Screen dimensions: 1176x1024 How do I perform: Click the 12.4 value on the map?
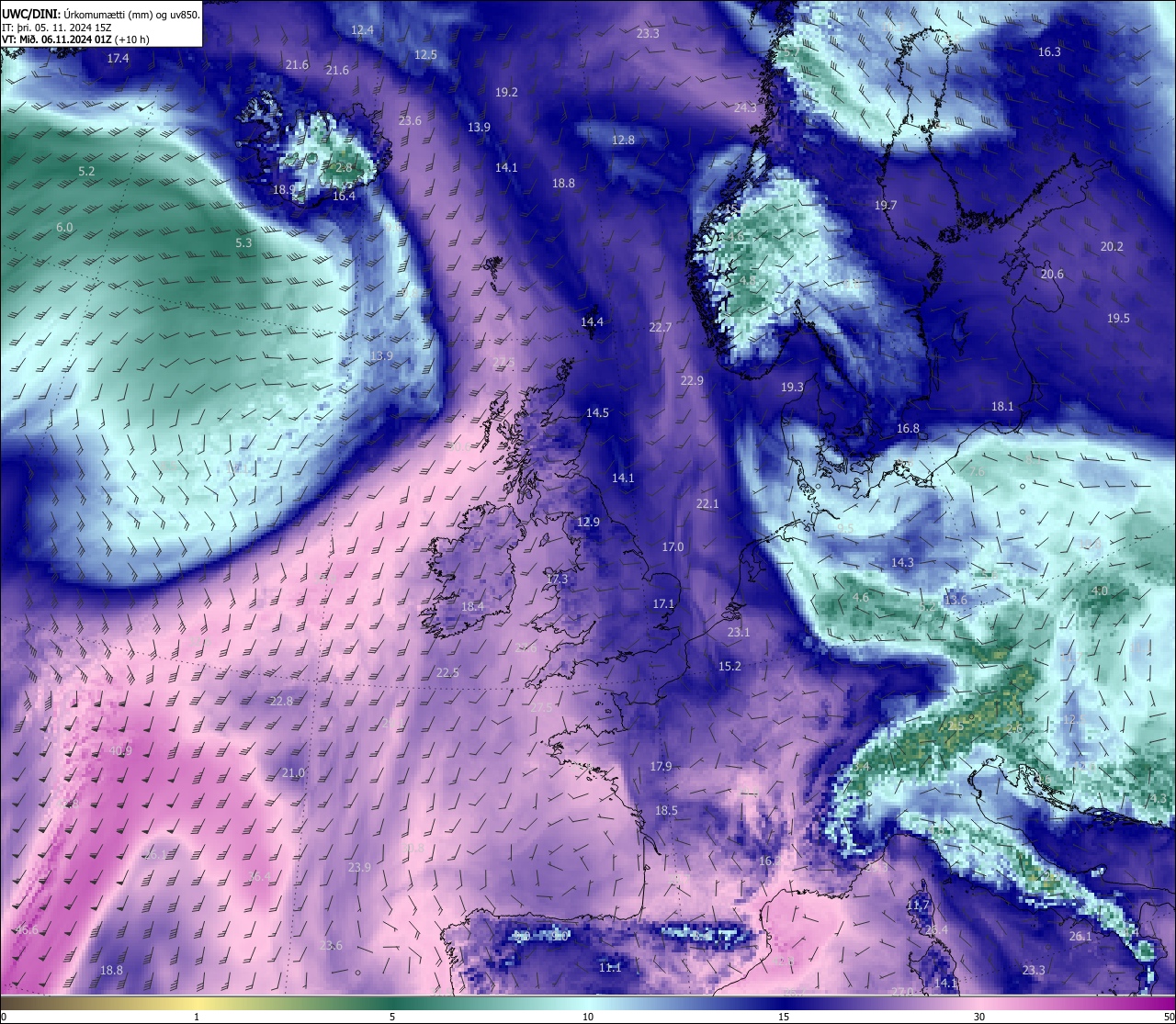[362, 29]
